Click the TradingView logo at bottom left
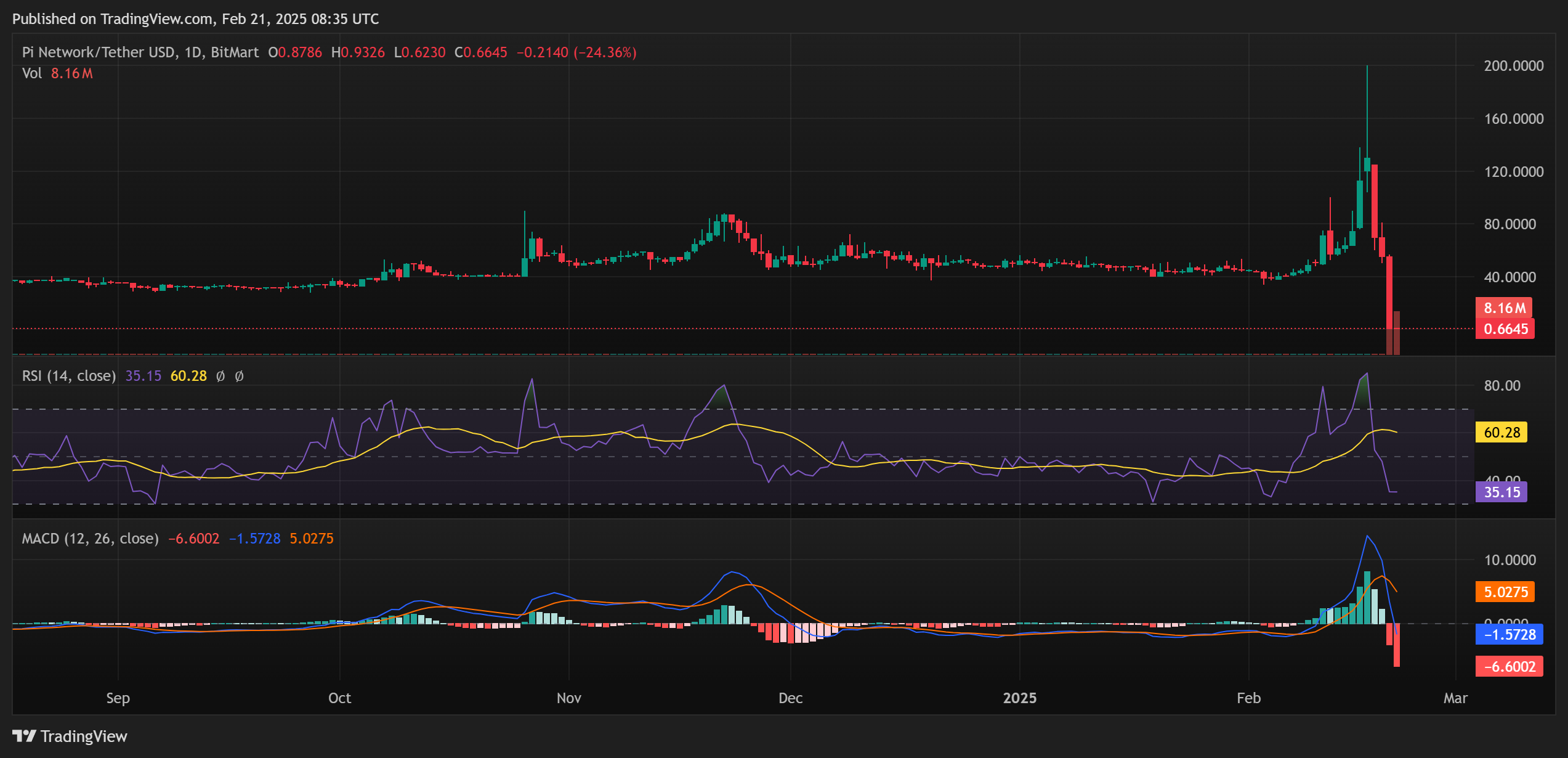The image size is (1568, 758). click(x=69, y=736)
